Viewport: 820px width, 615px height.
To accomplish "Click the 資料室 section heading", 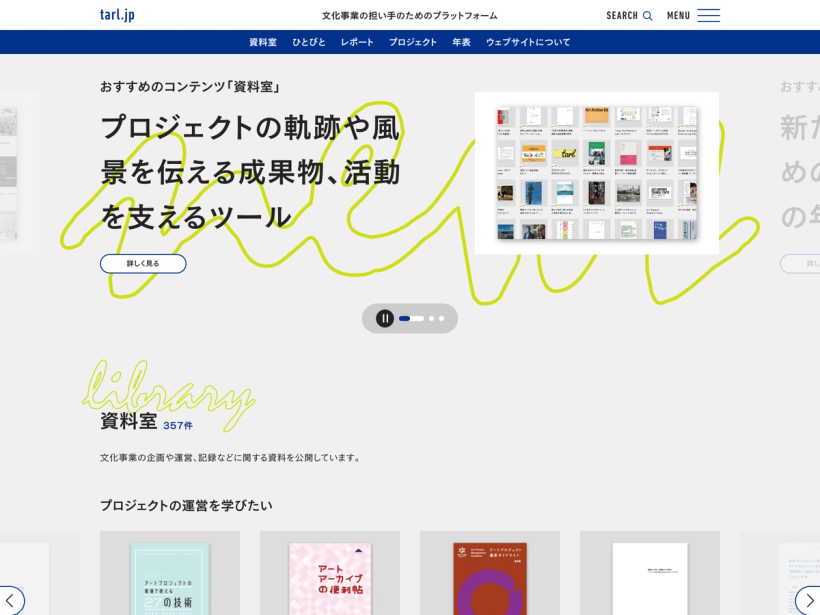I will tap(129, 421).
